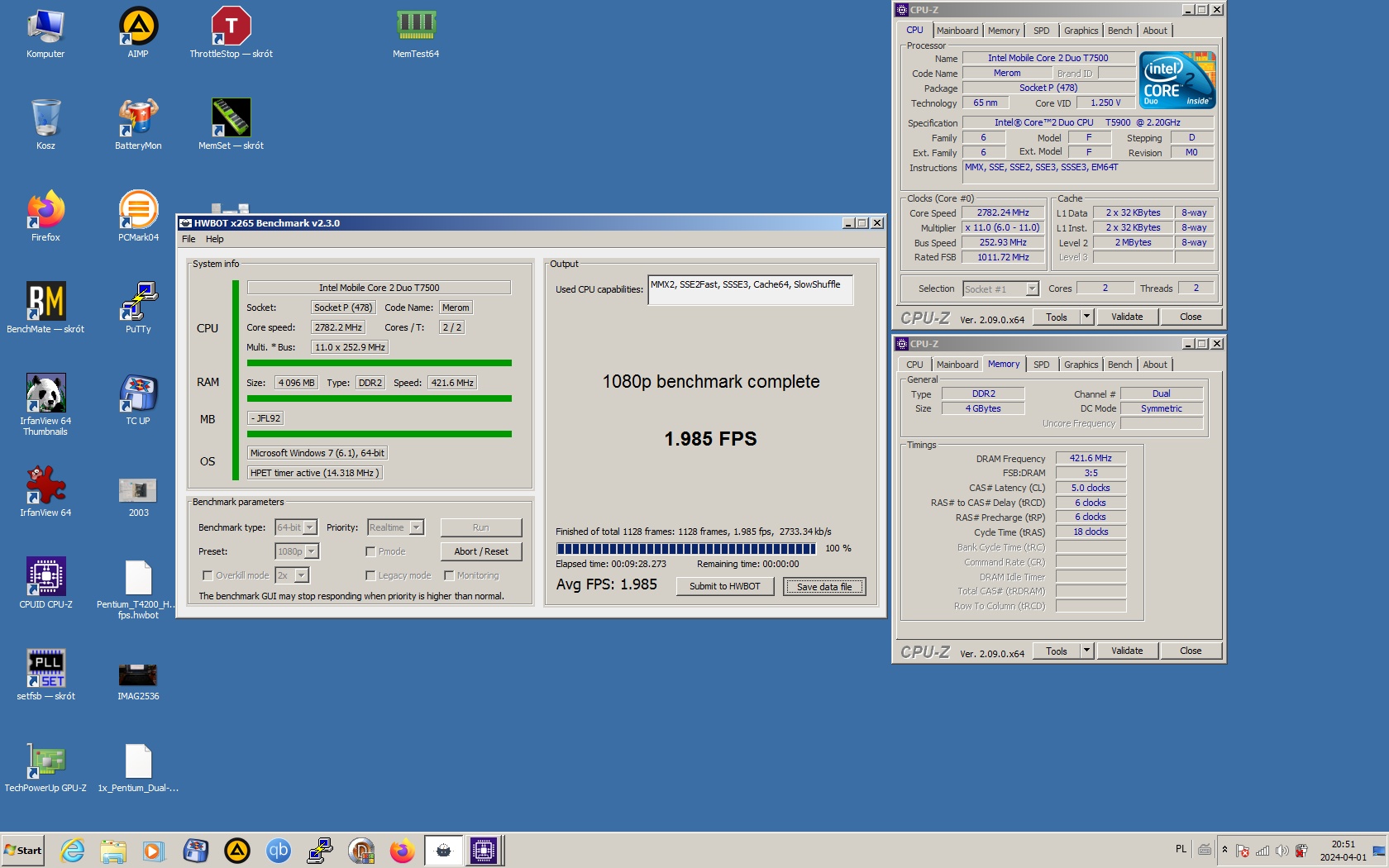Click the 100% benchmark progress bar
This screenshot has width=1389, height=868.
686,548
